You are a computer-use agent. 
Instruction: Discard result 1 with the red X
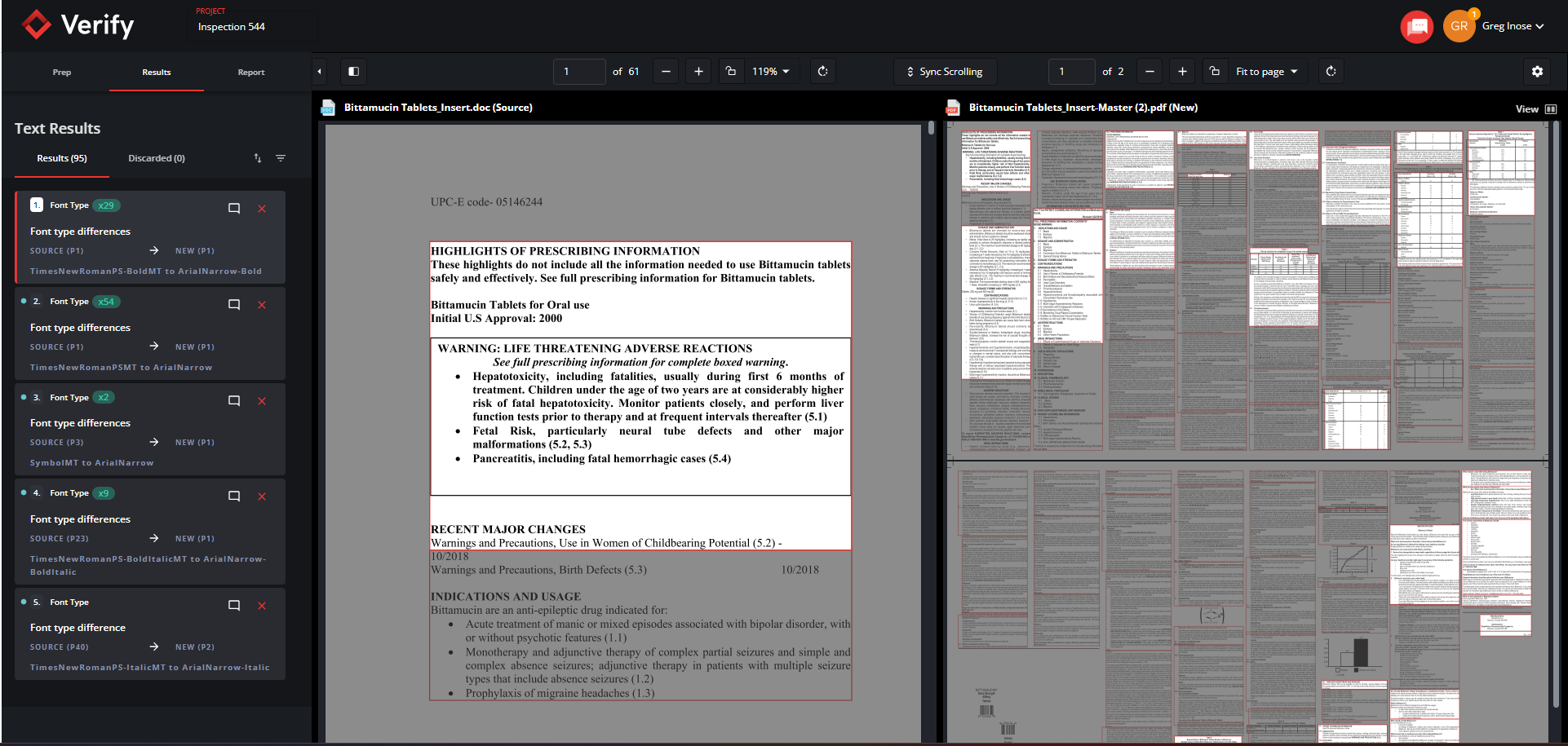point(262,209)
